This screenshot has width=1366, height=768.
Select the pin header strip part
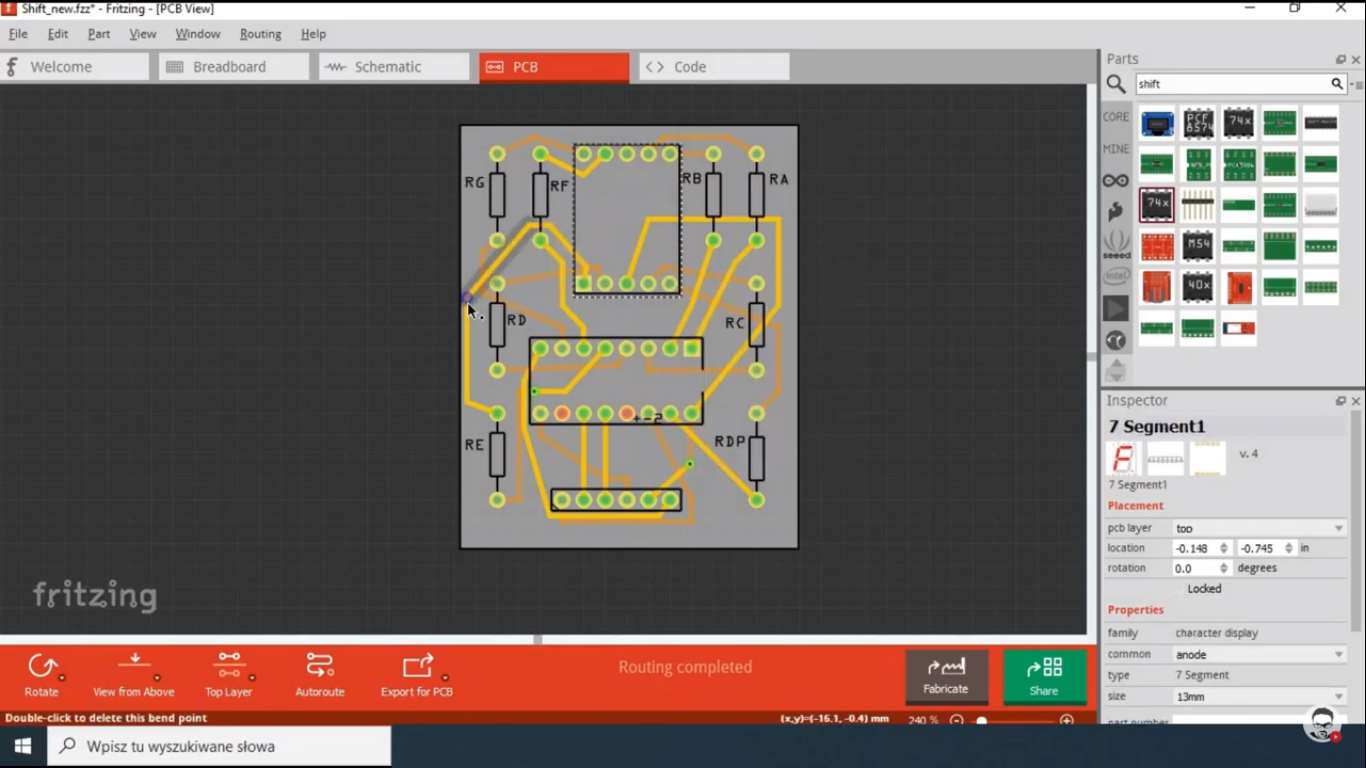tap(1198, 205)
